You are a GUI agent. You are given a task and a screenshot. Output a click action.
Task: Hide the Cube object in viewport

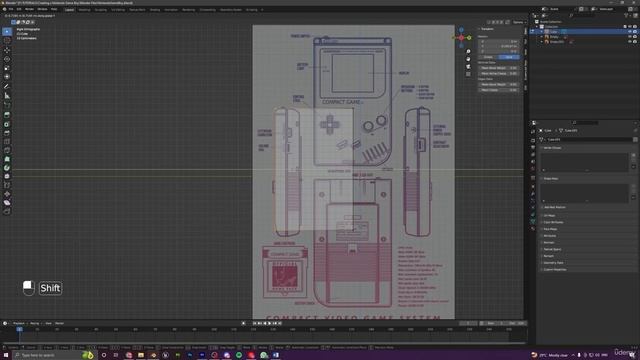click(x=630, y=31)
